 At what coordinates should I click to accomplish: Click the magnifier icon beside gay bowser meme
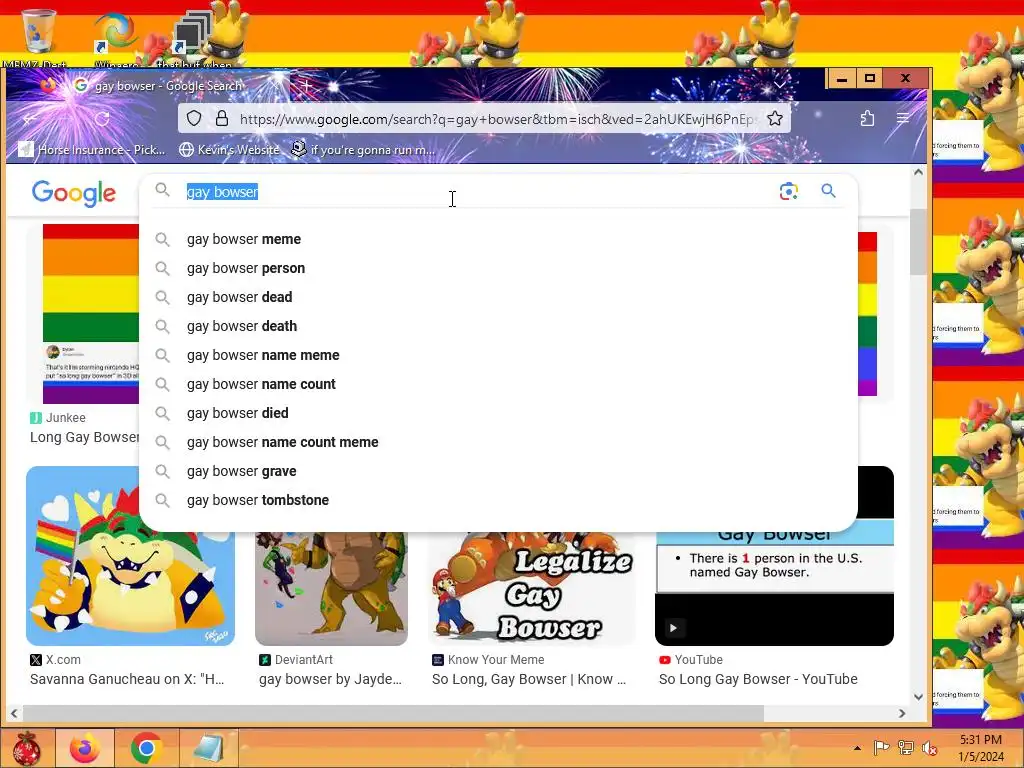point(162,239)
